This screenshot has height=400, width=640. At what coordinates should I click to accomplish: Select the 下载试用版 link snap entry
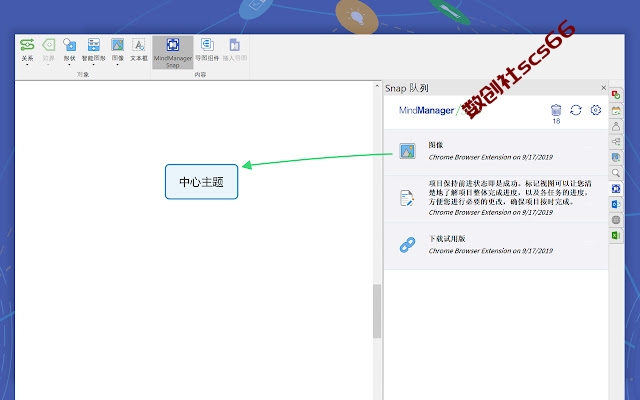pos(496,246)
